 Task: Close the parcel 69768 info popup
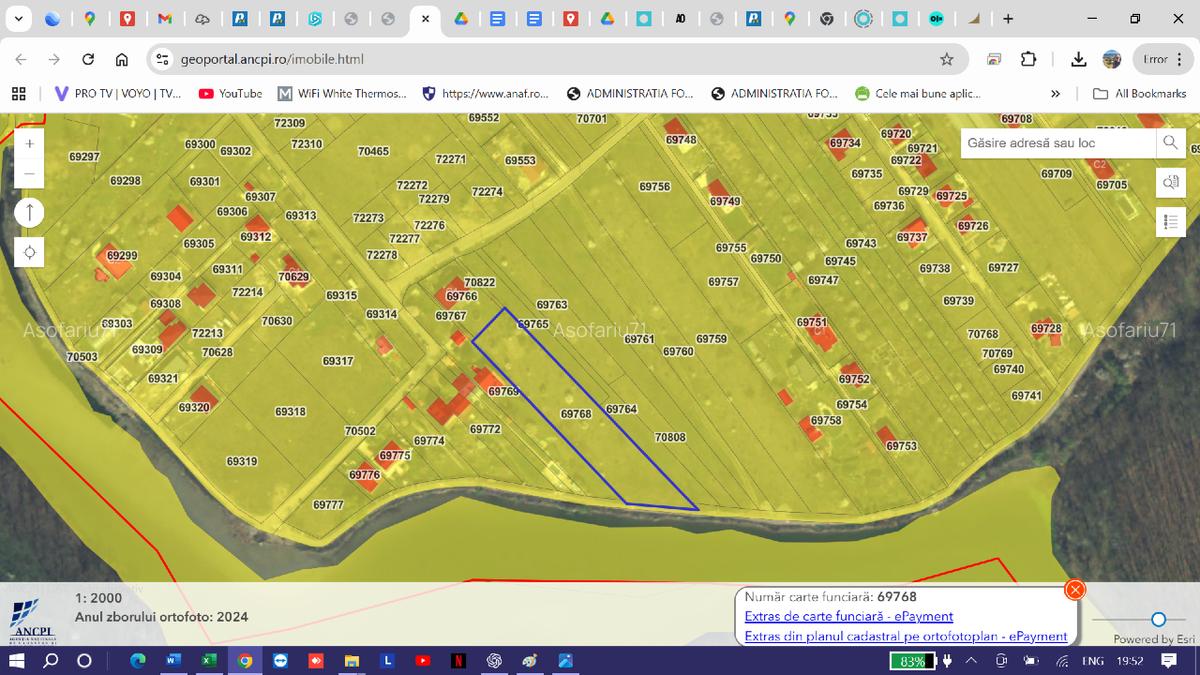(x=1075, y=590)
